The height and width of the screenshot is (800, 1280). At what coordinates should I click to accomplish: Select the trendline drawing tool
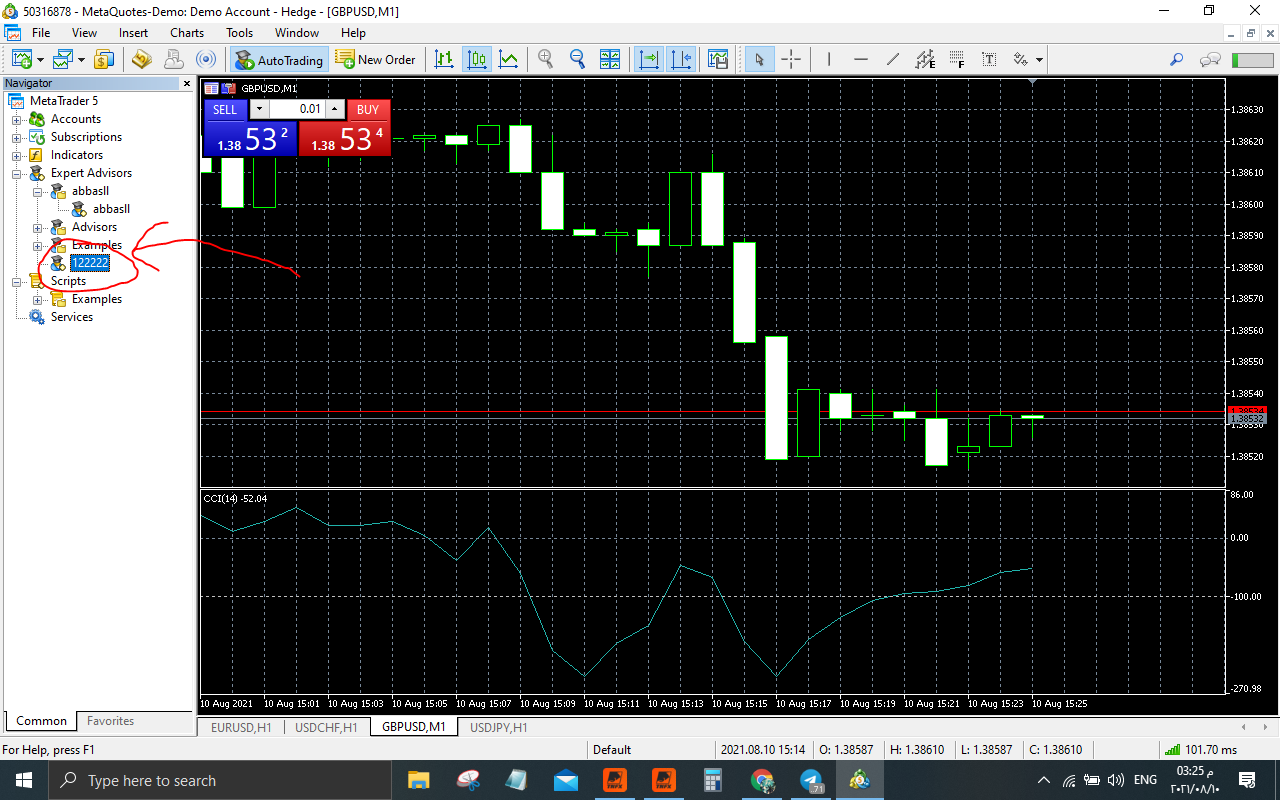pos(893,60)
